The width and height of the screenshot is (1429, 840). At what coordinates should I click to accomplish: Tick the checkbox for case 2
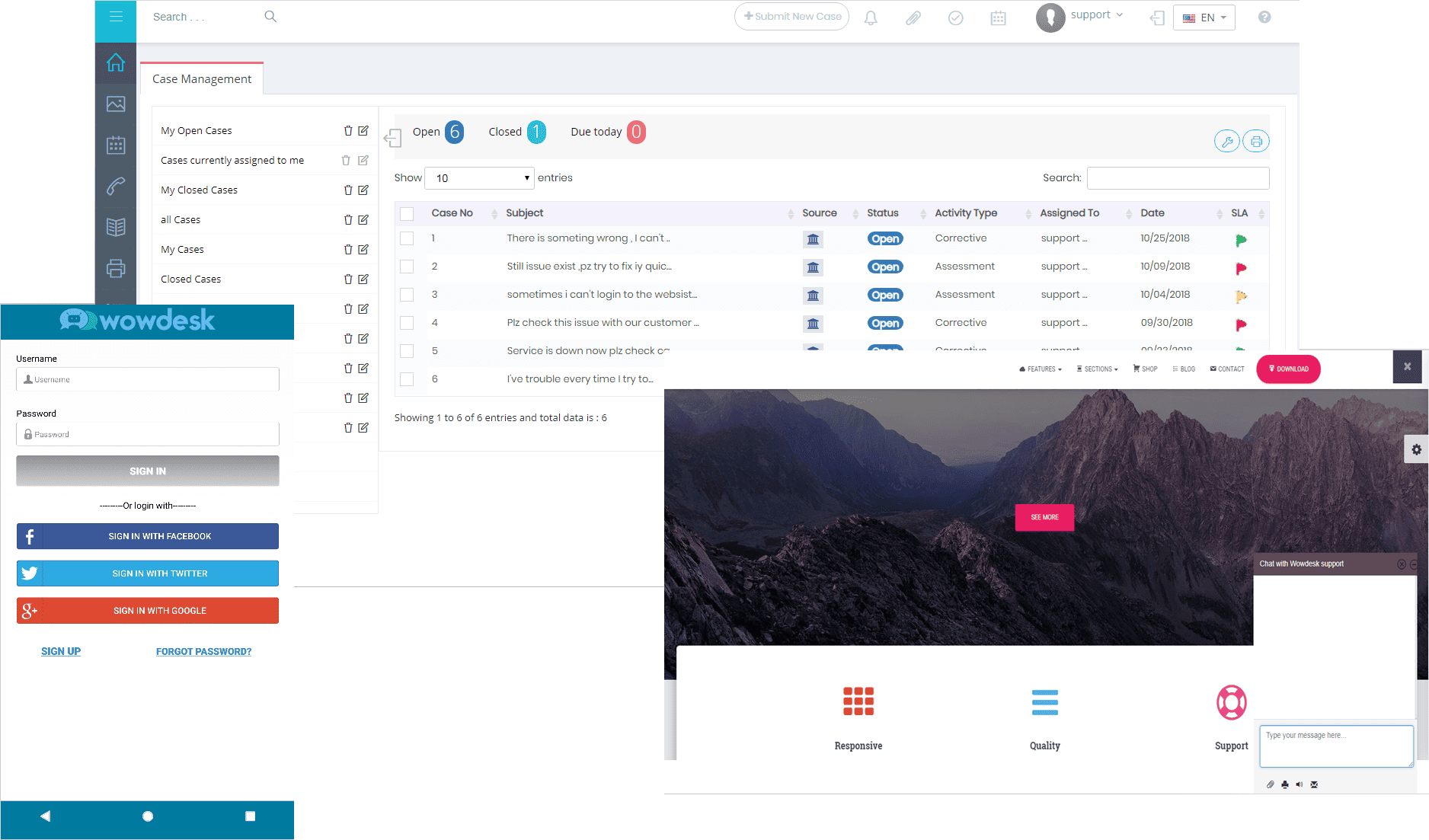(x=407, y=267)
